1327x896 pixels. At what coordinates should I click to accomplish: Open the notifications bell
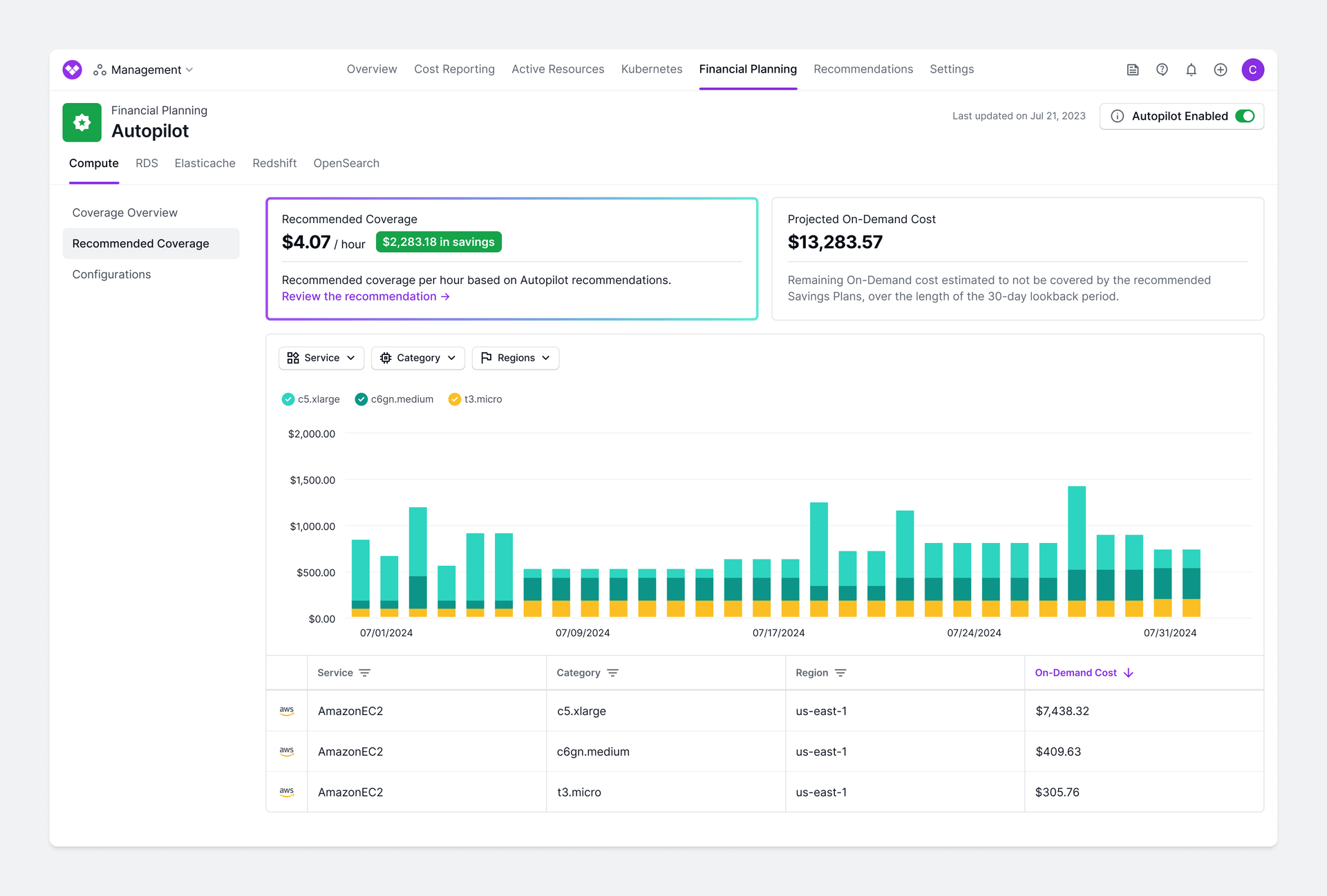[1191, 69]
